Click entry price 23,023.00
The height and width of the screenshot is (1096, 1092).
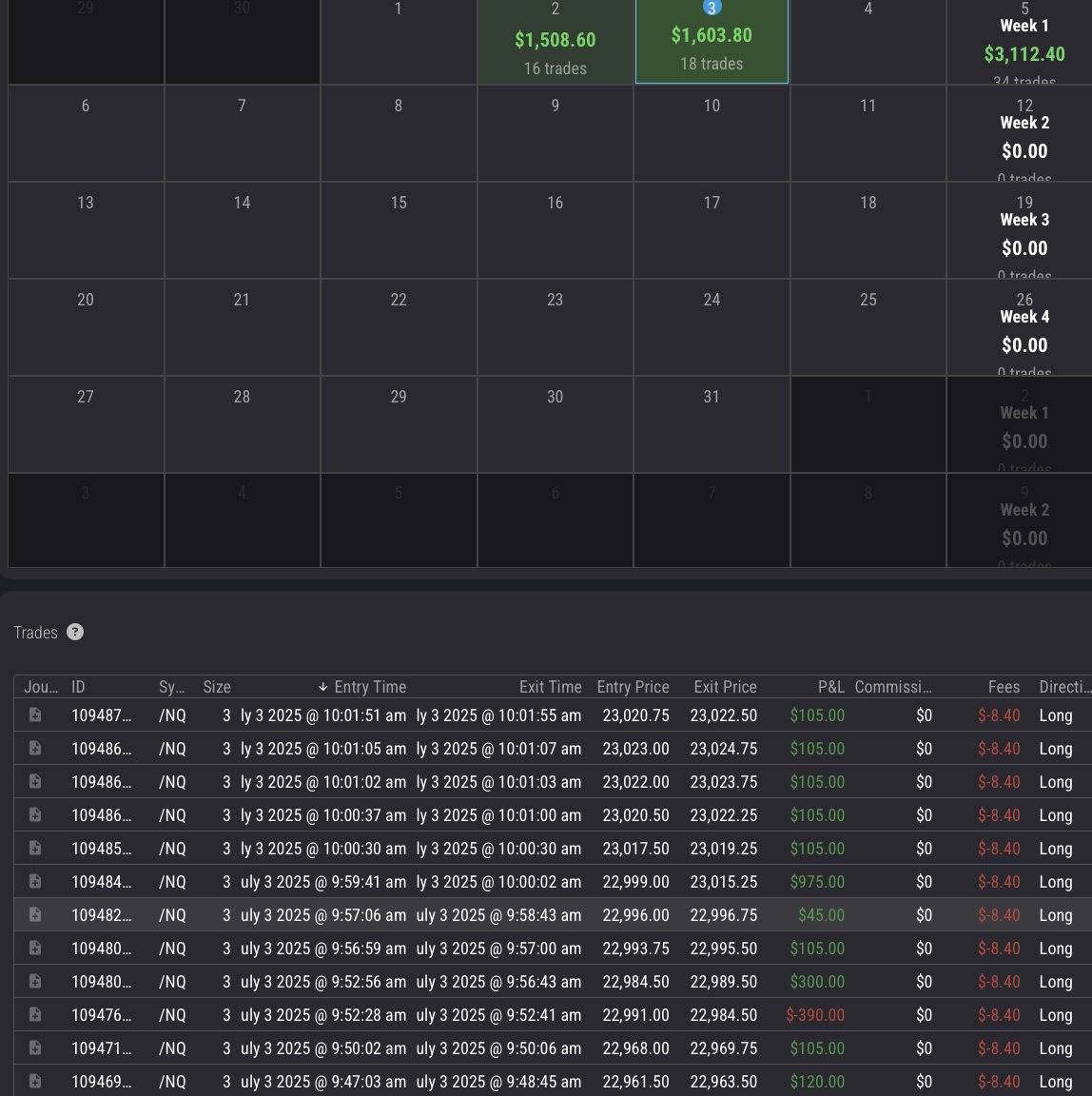point(635,748)
